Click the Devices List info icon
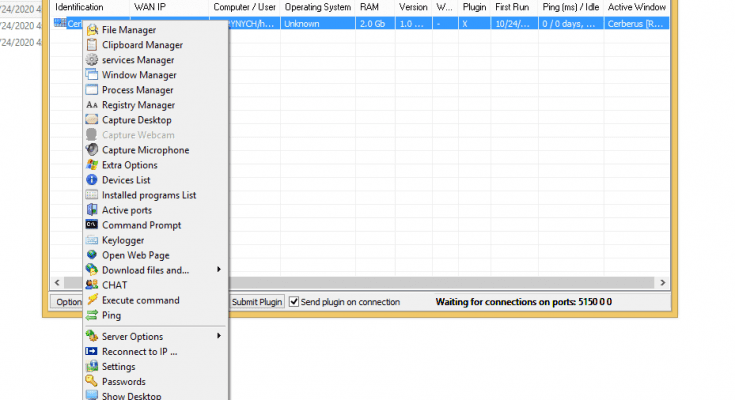Viewport: 735px width, 400px height. point(93,180)
